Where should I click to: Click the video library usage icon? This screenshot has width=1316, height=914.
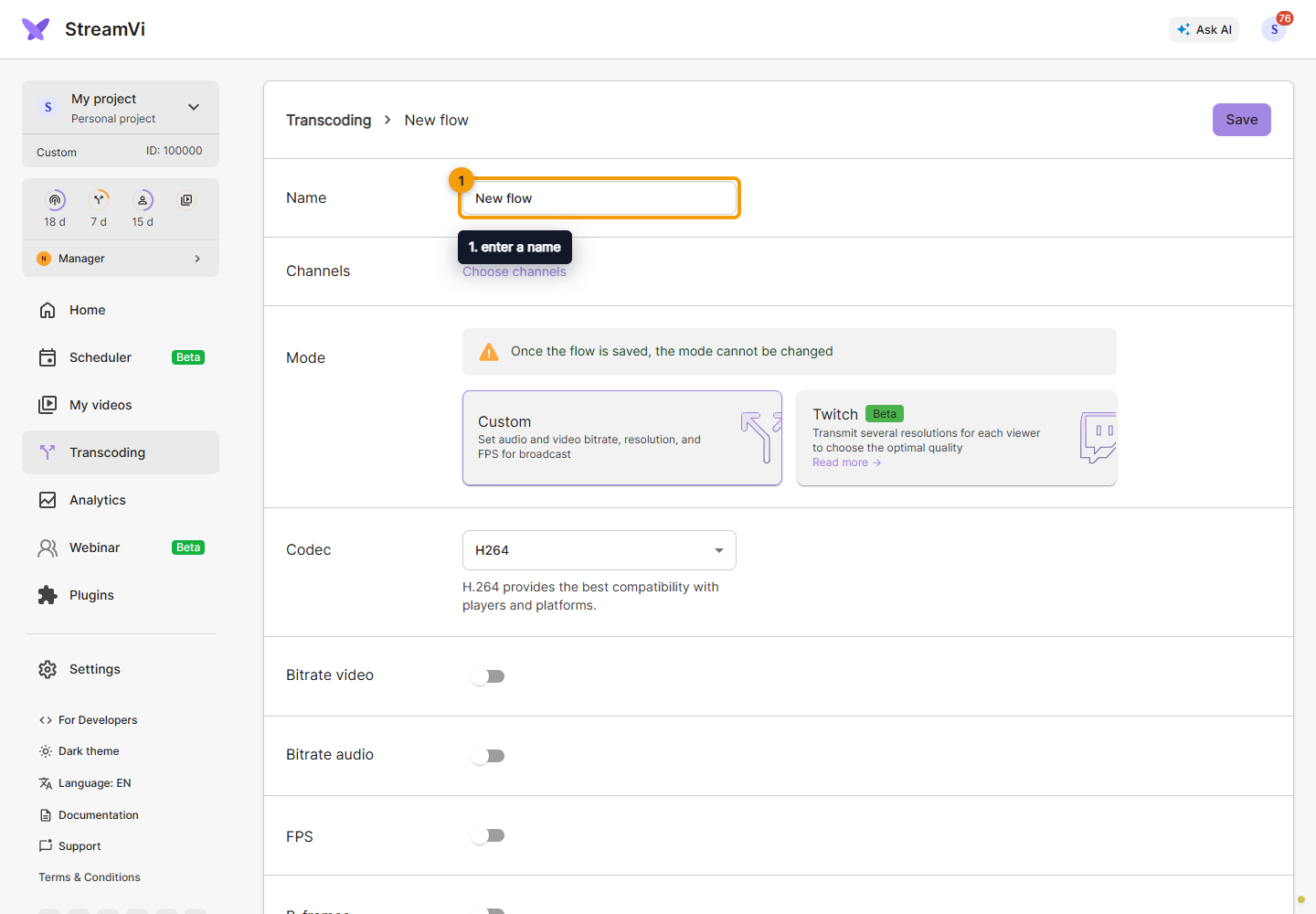coord(186,200)
